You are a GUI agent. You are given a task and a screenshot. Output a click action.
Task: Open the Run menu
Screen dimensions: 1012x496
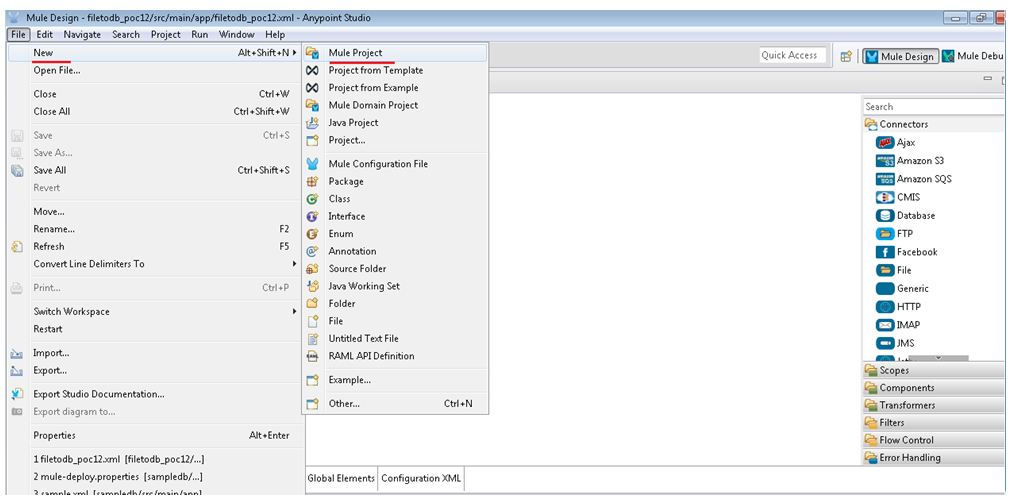click(199, 35)
